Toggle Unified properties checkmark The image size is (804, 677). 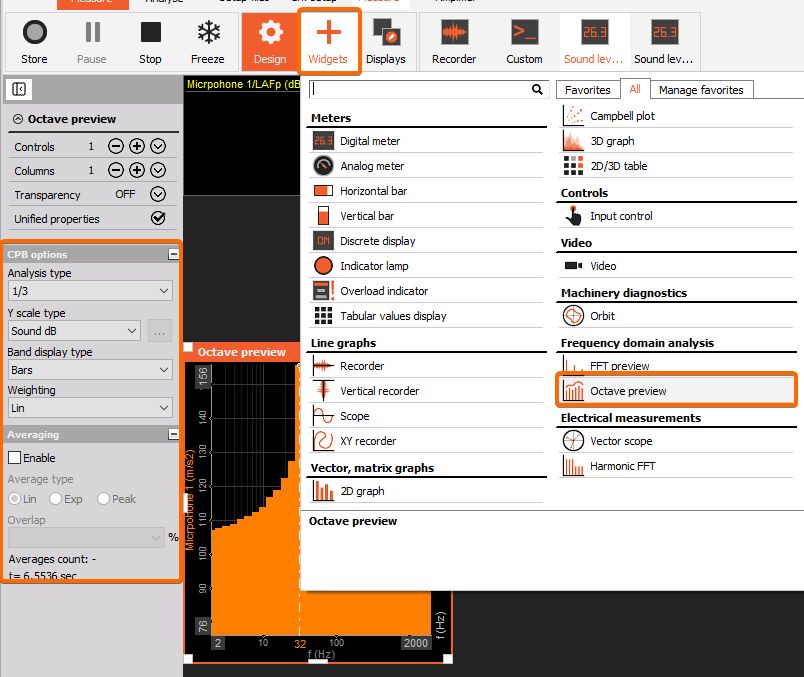pyautogui.click(x=158, y=218)
